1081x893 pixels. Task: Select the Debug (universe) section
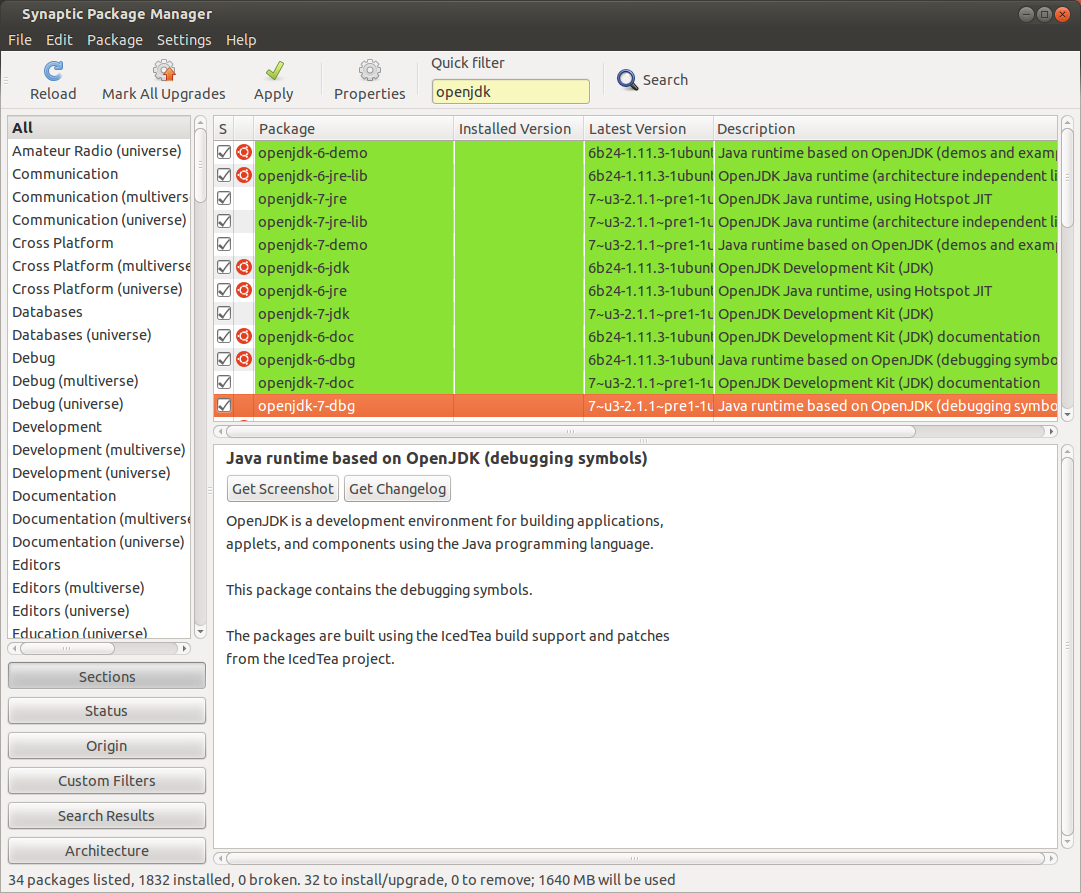pyautogui.click(x=99, y=404)
